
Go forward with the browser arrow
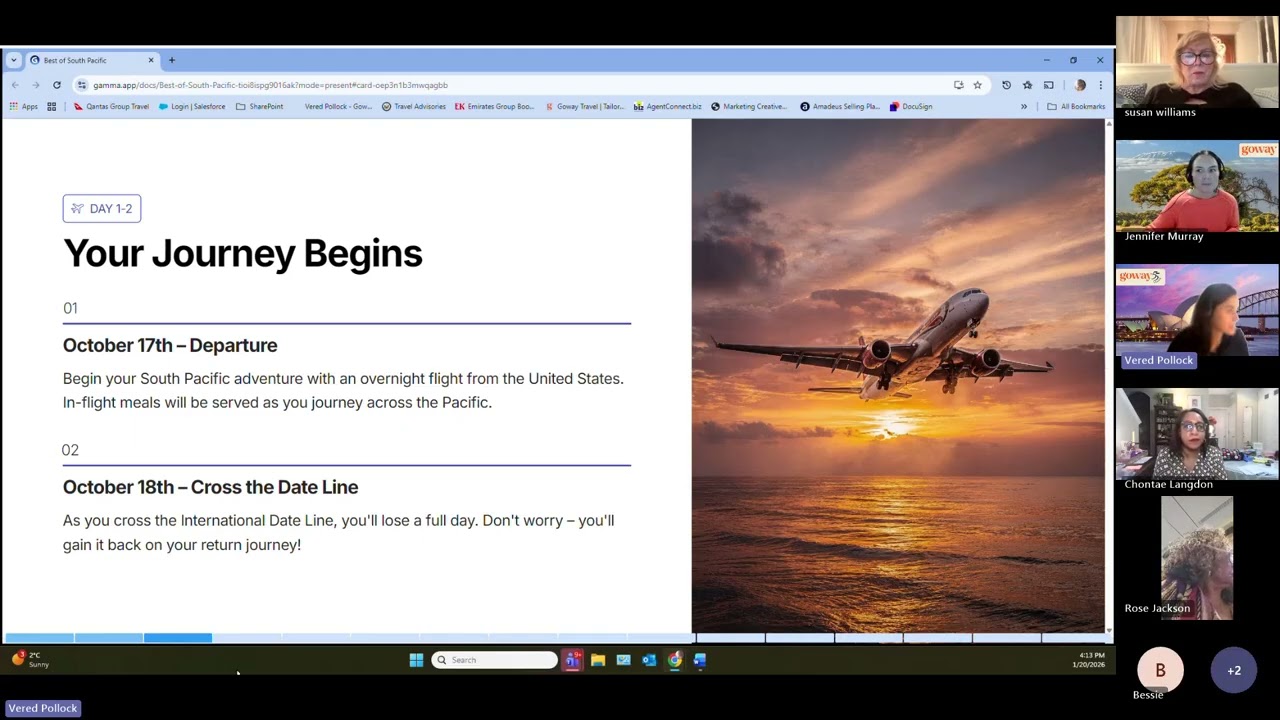[36, 85]
